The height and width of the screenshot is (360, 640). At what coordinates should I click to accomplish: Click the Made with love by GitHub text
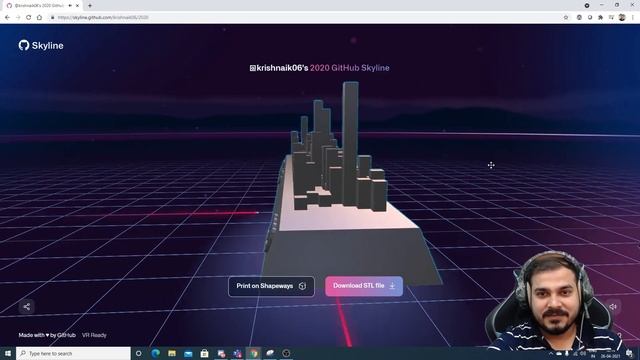(47, 335)
